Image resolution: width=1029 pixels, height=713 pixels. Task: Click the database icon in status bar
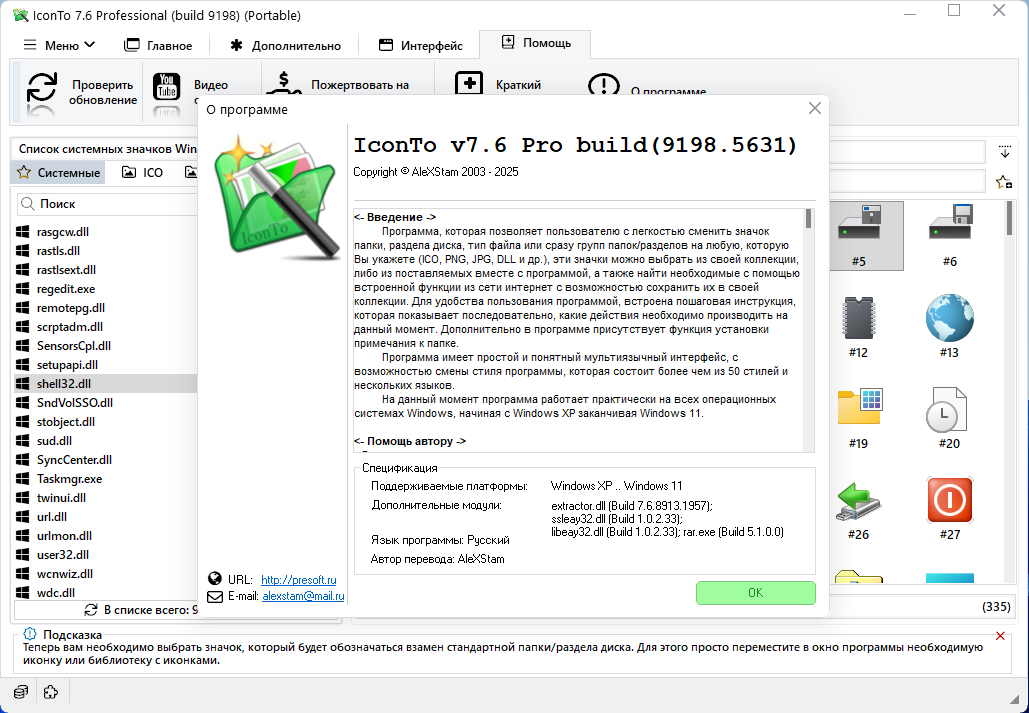coord(21,691)
